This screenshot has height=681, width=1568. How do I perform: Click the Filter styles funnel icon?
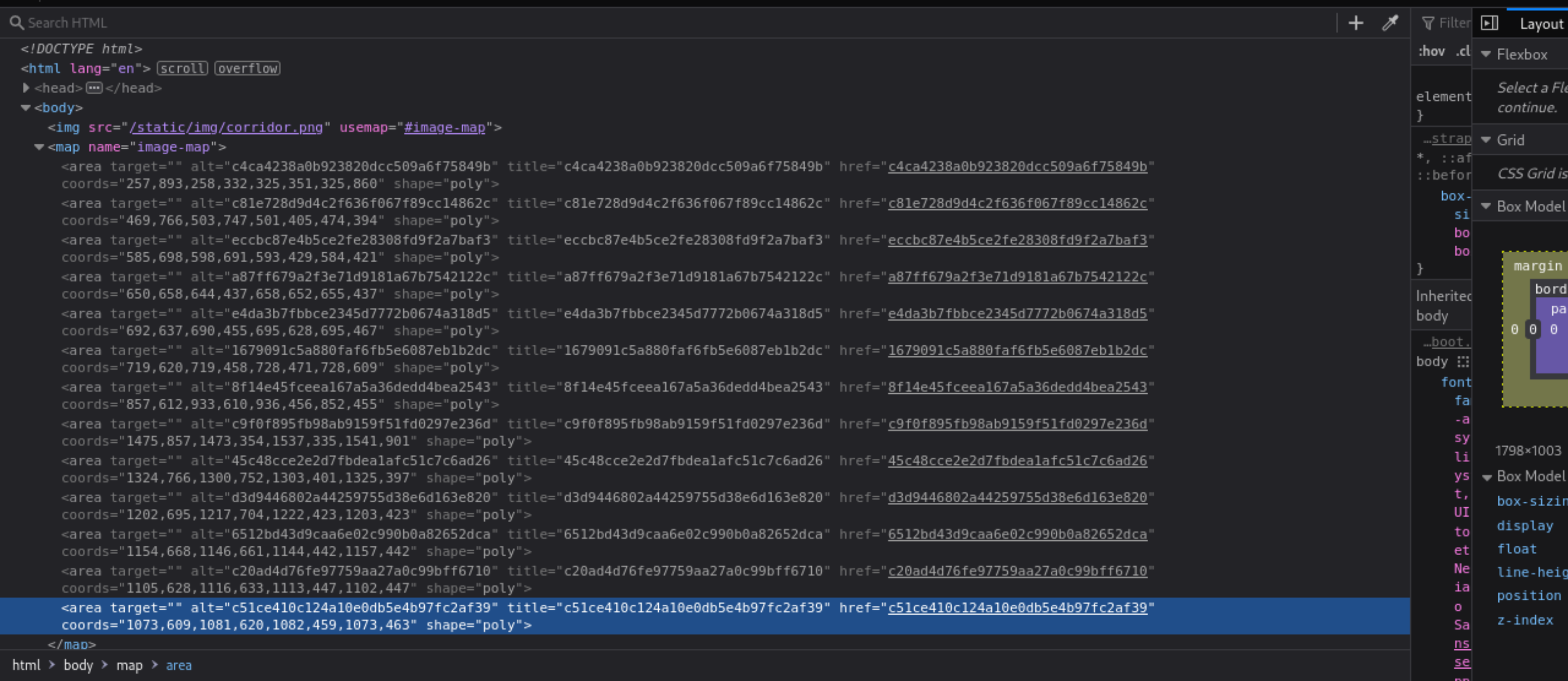[1428, 23]
